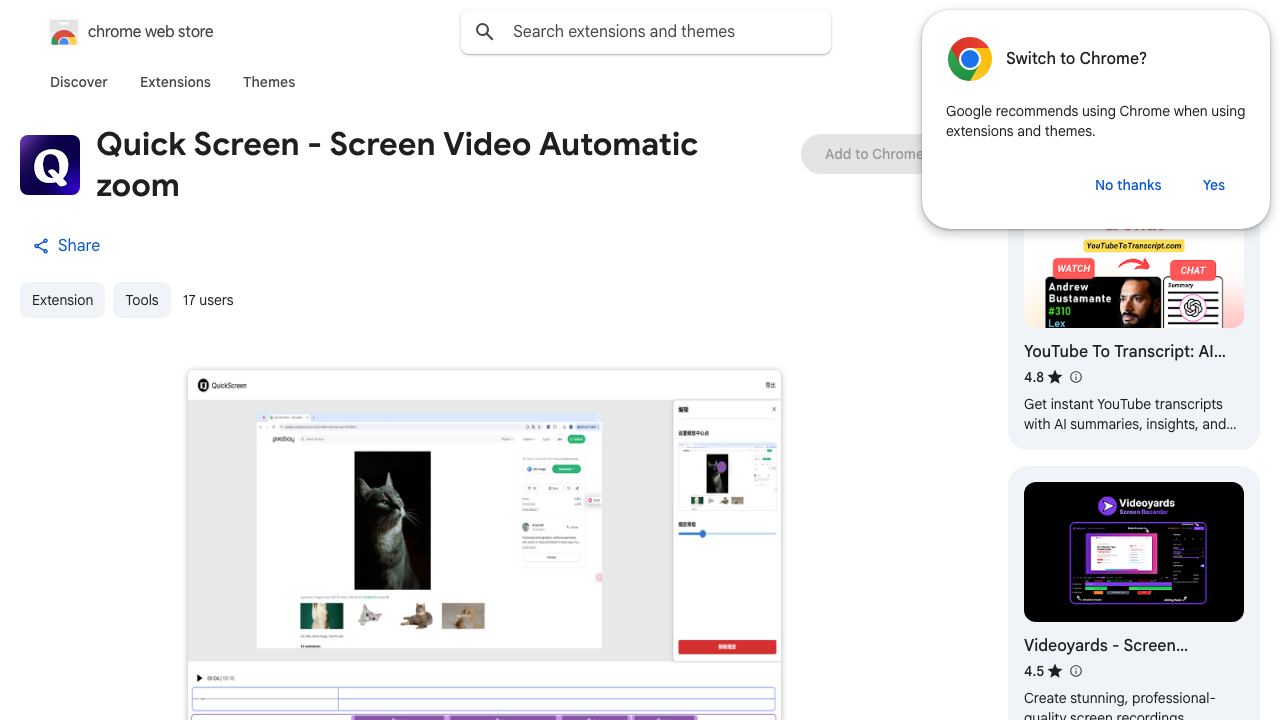Click the chrome web store title text

[x=151, y=32]
